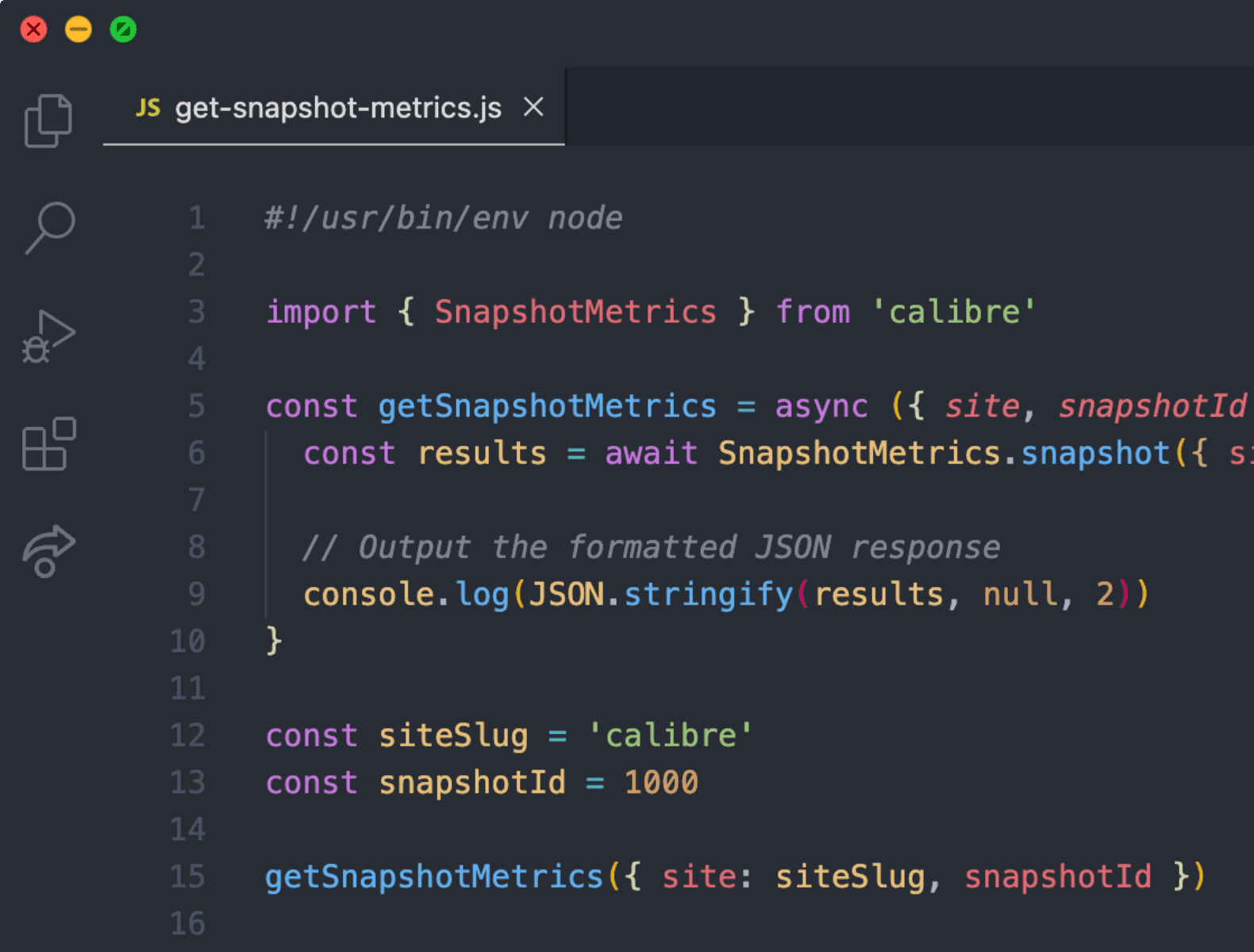Click line number 12 in the gutter
This screenshot has height=952, width=1254.
pos(187,735)
